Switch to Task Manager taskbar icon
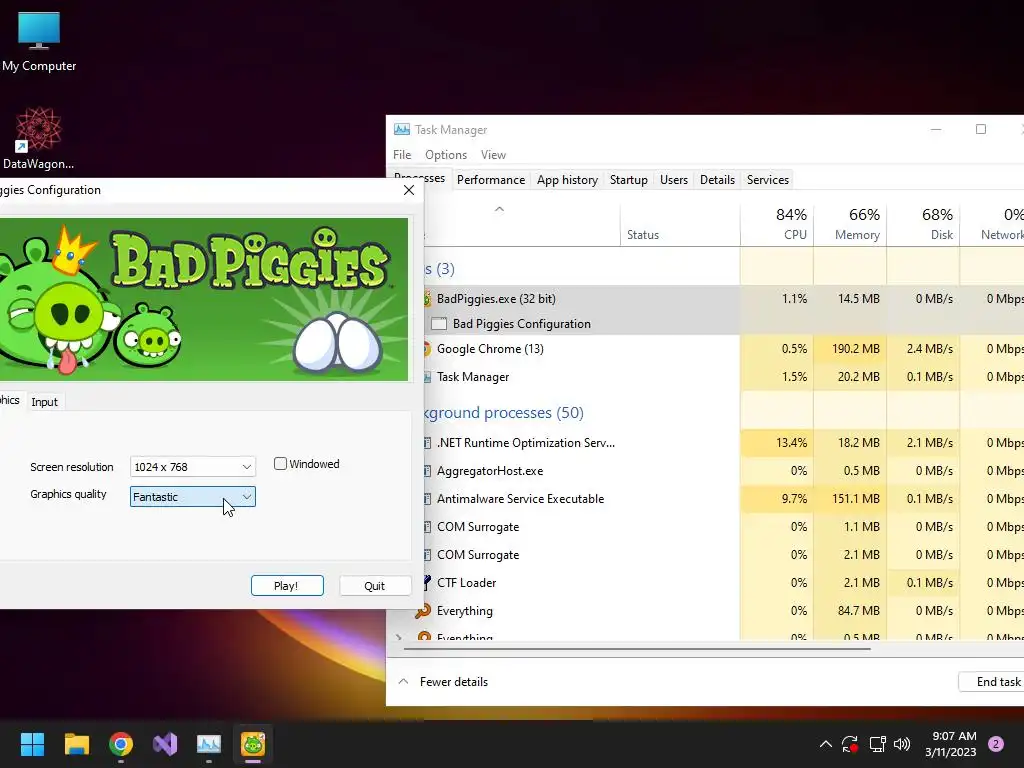Image resolution: width=1024 pixels, height=768 pixels. coord(209,744)
